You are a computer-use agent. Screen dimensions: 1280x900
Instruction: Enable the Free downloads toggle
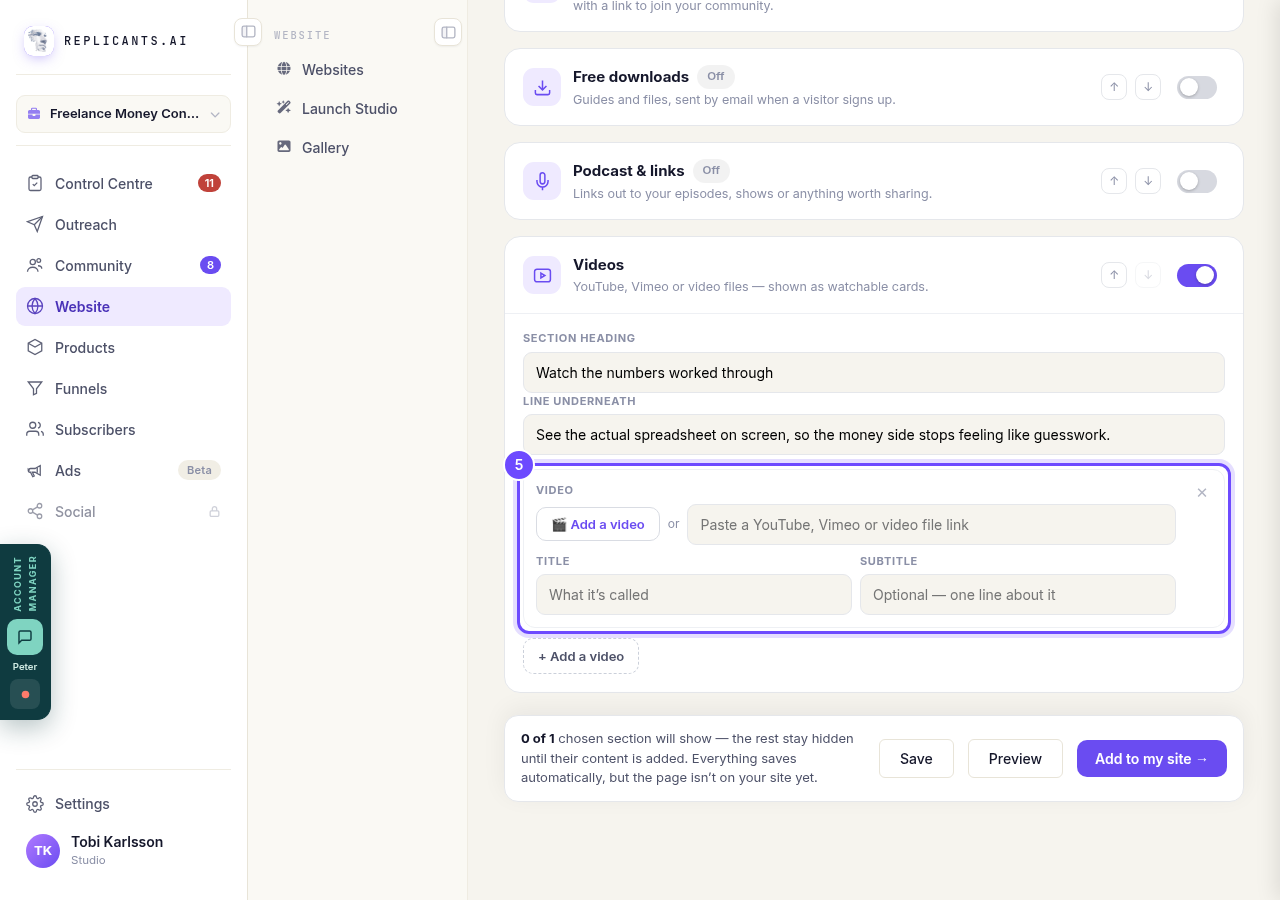click(x=1197, y=87)
